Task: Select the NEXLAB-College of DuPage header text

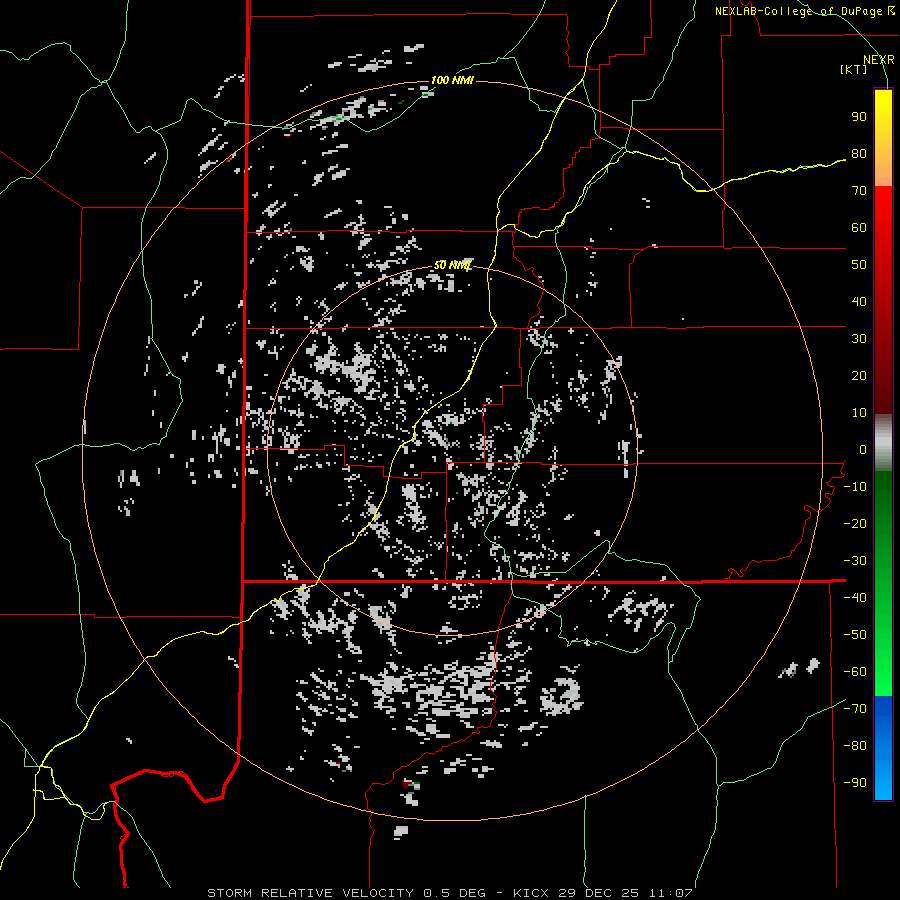Action: 798,11
